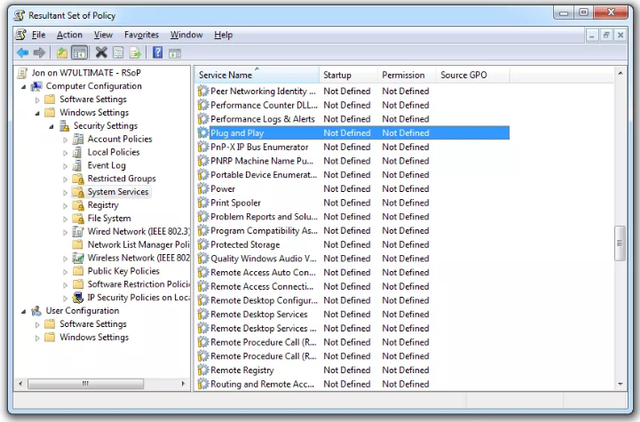Open the Window menu
Image resolution: width=640 pixels, height=422 pixels.
pyautogui.click(x=186, y=35)
